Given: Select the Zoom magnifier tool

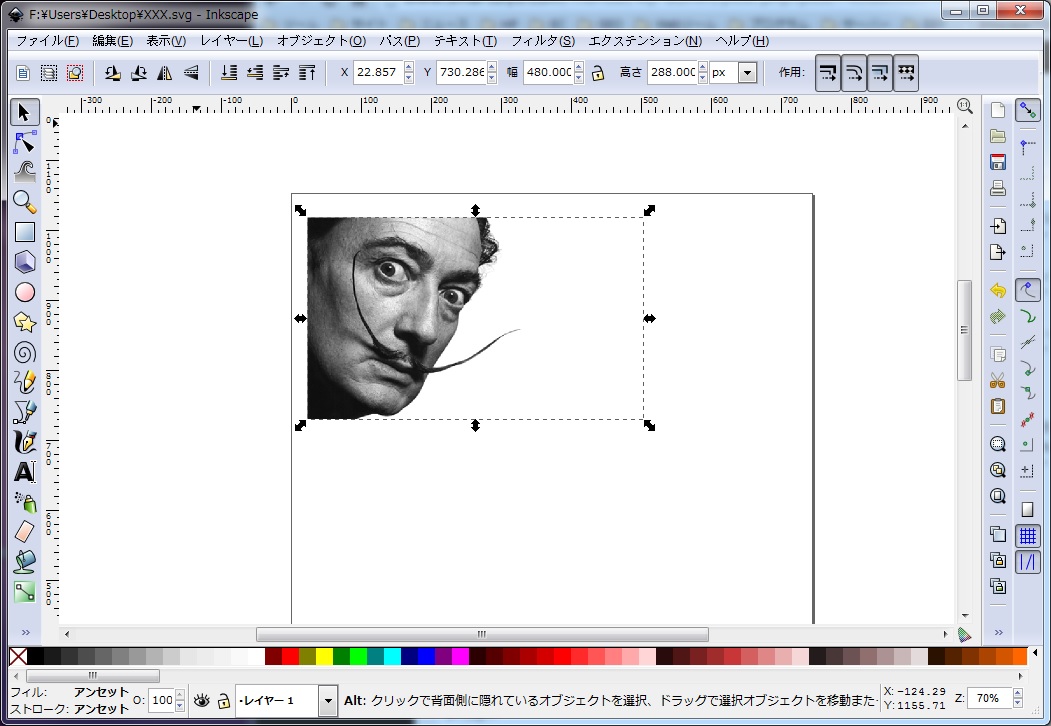Looking at the screenshot, I should [x=24, y=202].
